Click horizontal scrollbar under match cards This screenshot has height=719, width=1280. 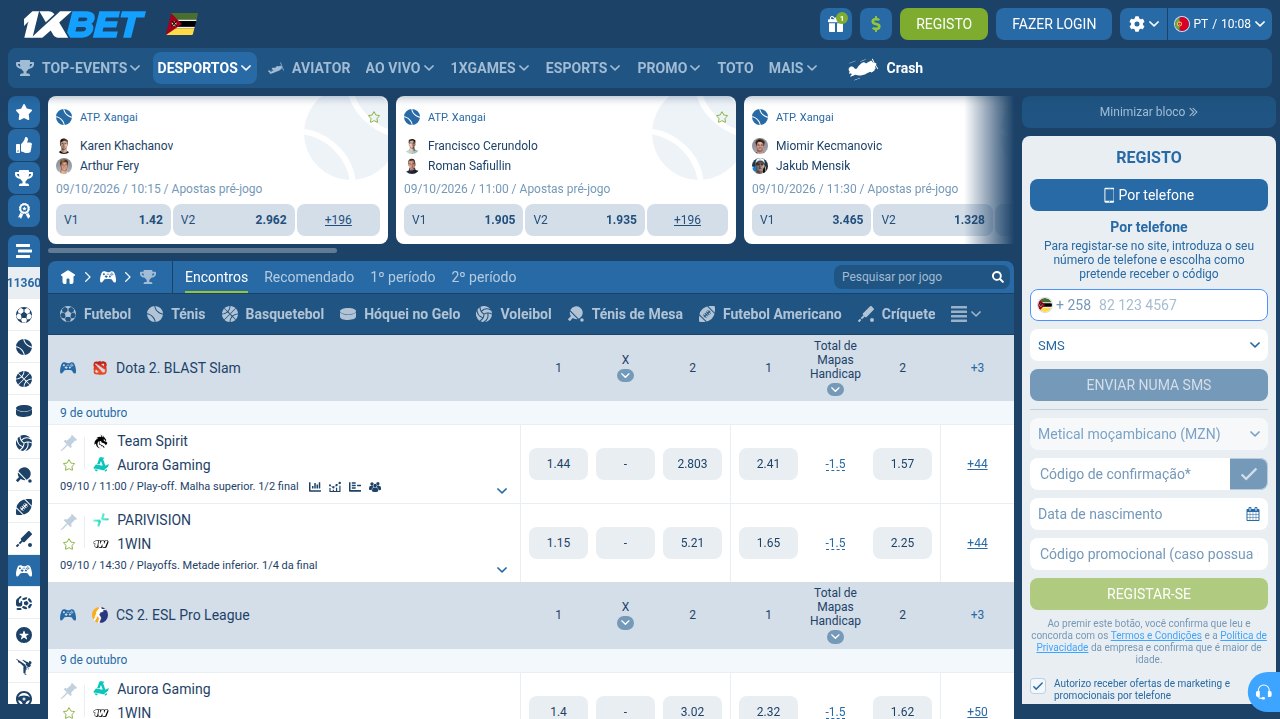pos(192,250)
